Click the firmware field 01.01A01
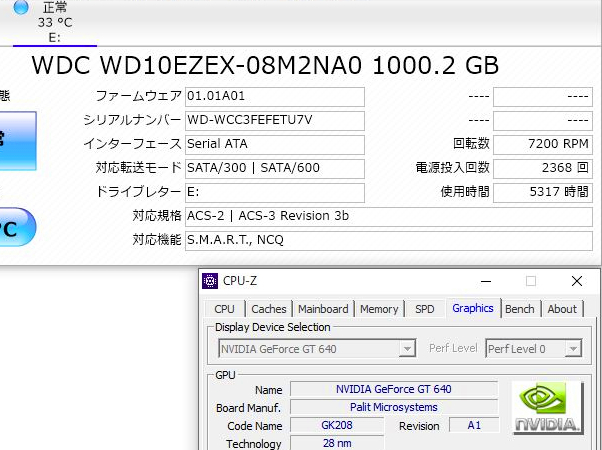 [275, 96]
